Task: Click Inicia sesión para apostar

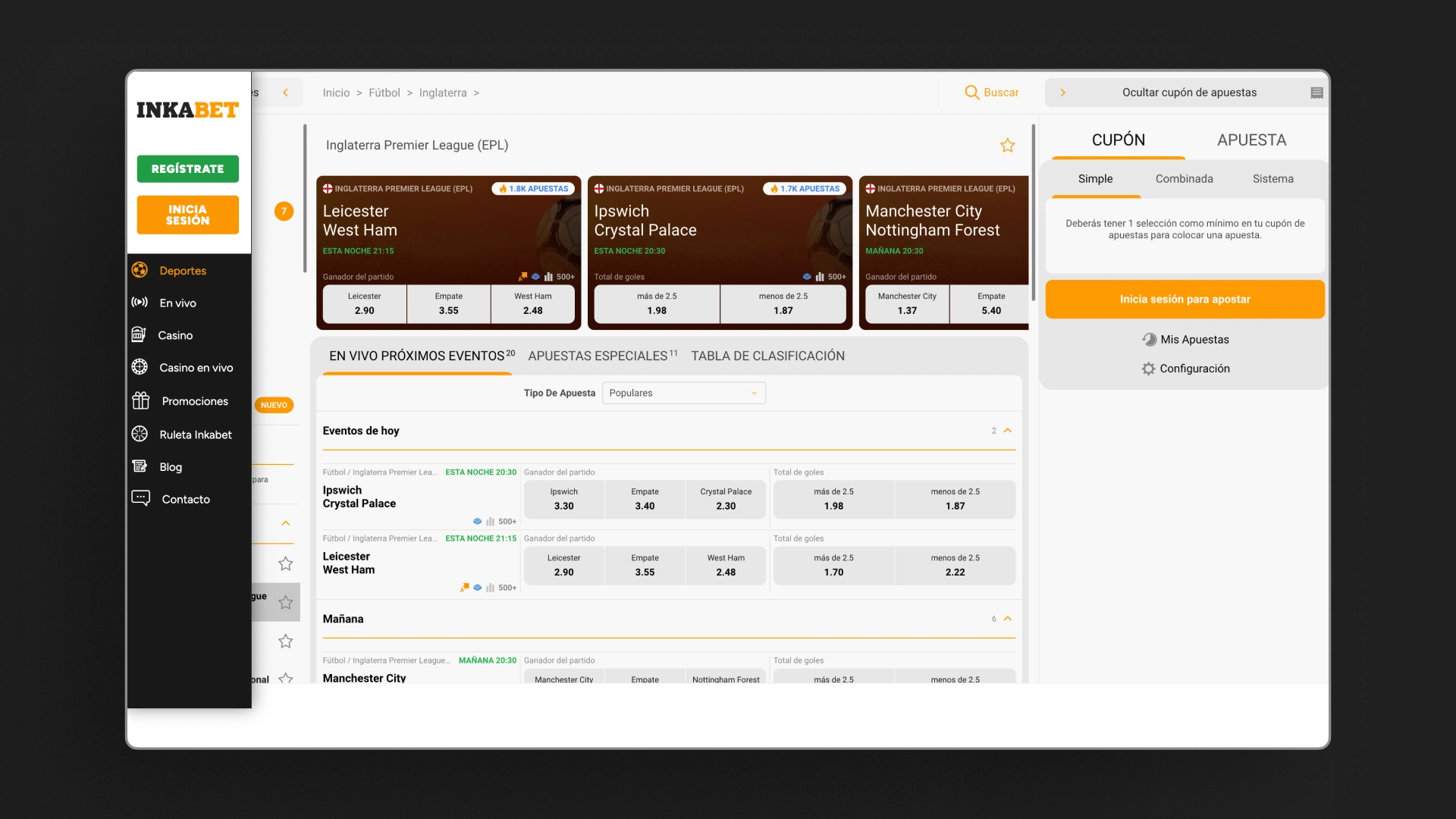Action: [x=1185, y=300]
